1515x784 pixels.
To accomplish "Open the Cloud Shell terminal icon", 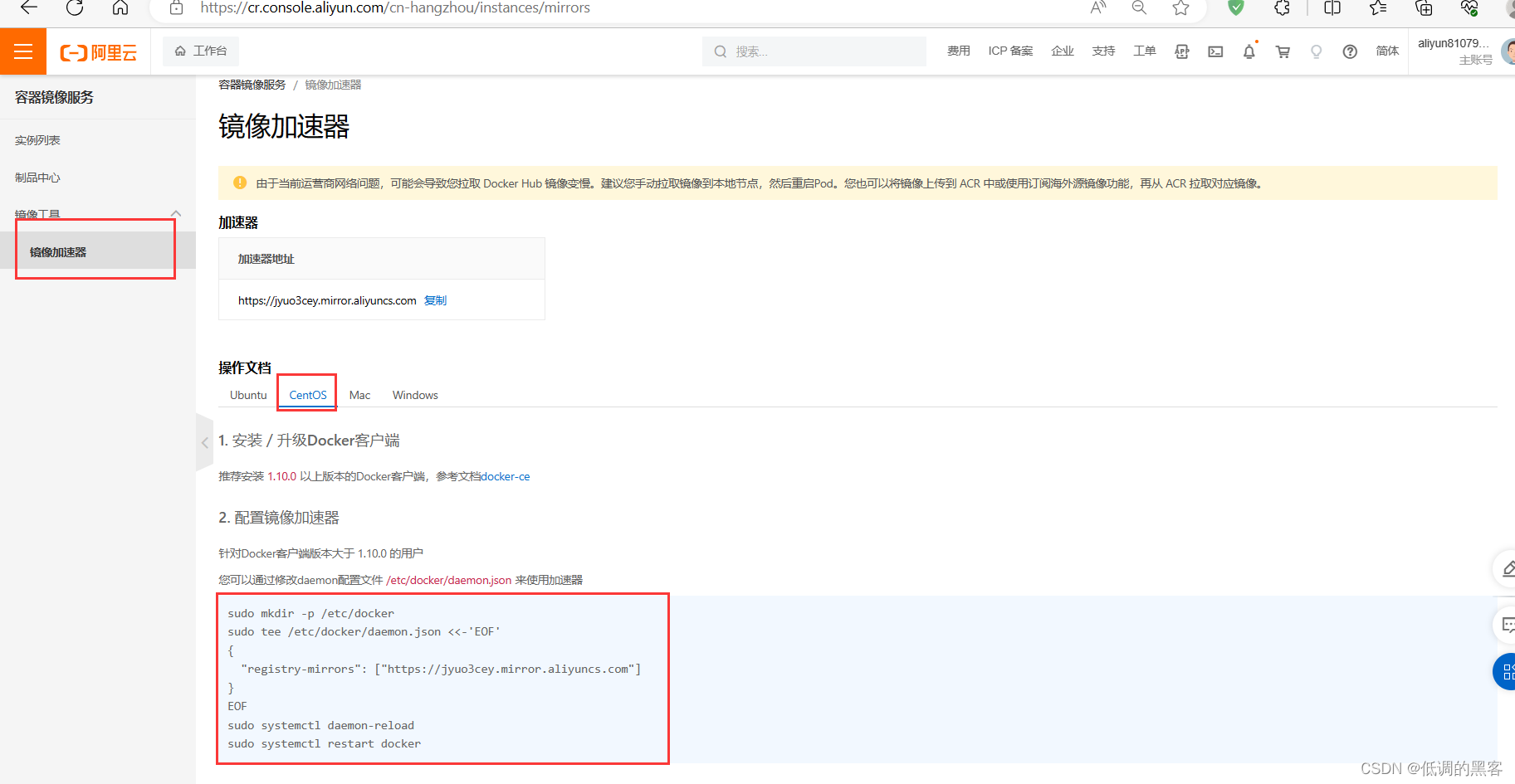I will click(1215, 51).
